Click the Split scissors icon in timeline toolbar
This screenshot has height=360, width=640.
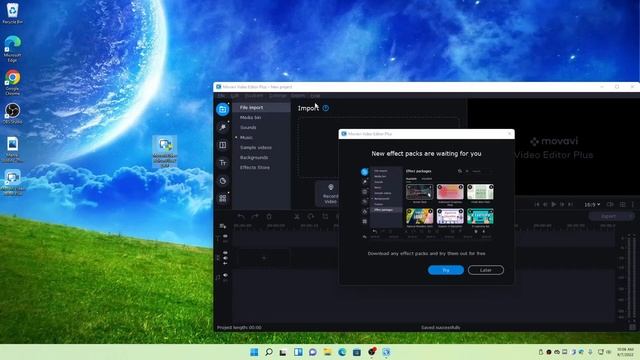[297, 216]
